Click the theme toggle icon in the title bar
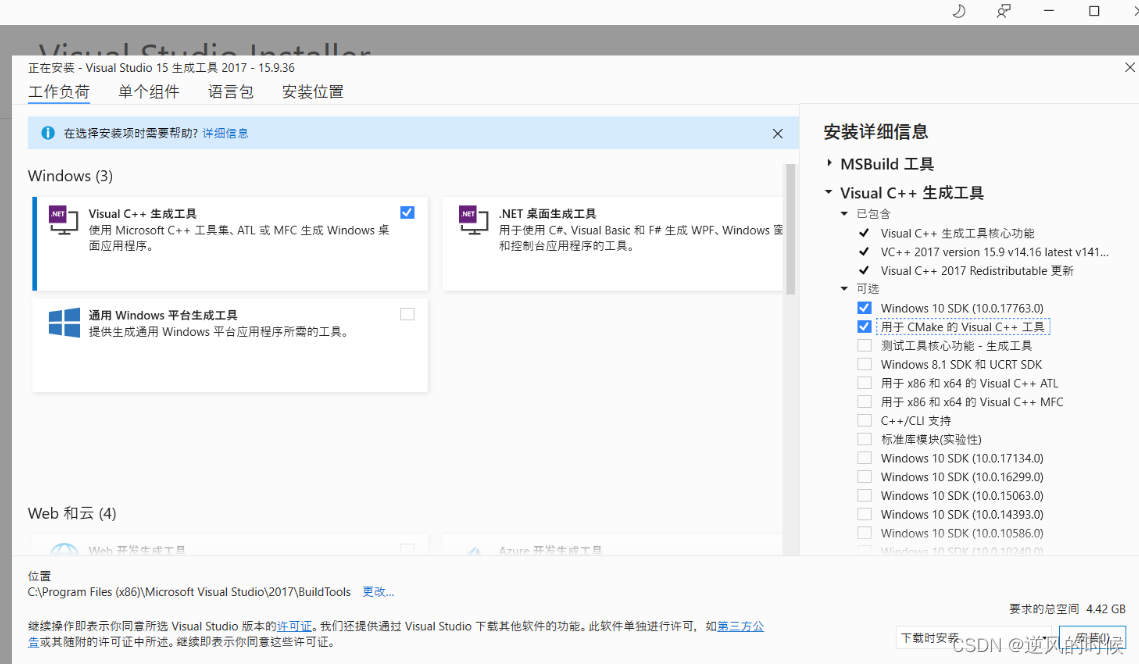Image resolution: width=1139 pixels, height=664 pixels. [x=957, y=11]
